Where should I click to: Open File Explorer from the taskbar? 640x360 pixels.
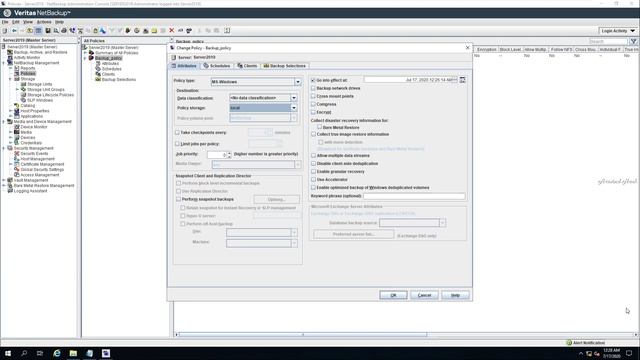click(x=73, y=353)
